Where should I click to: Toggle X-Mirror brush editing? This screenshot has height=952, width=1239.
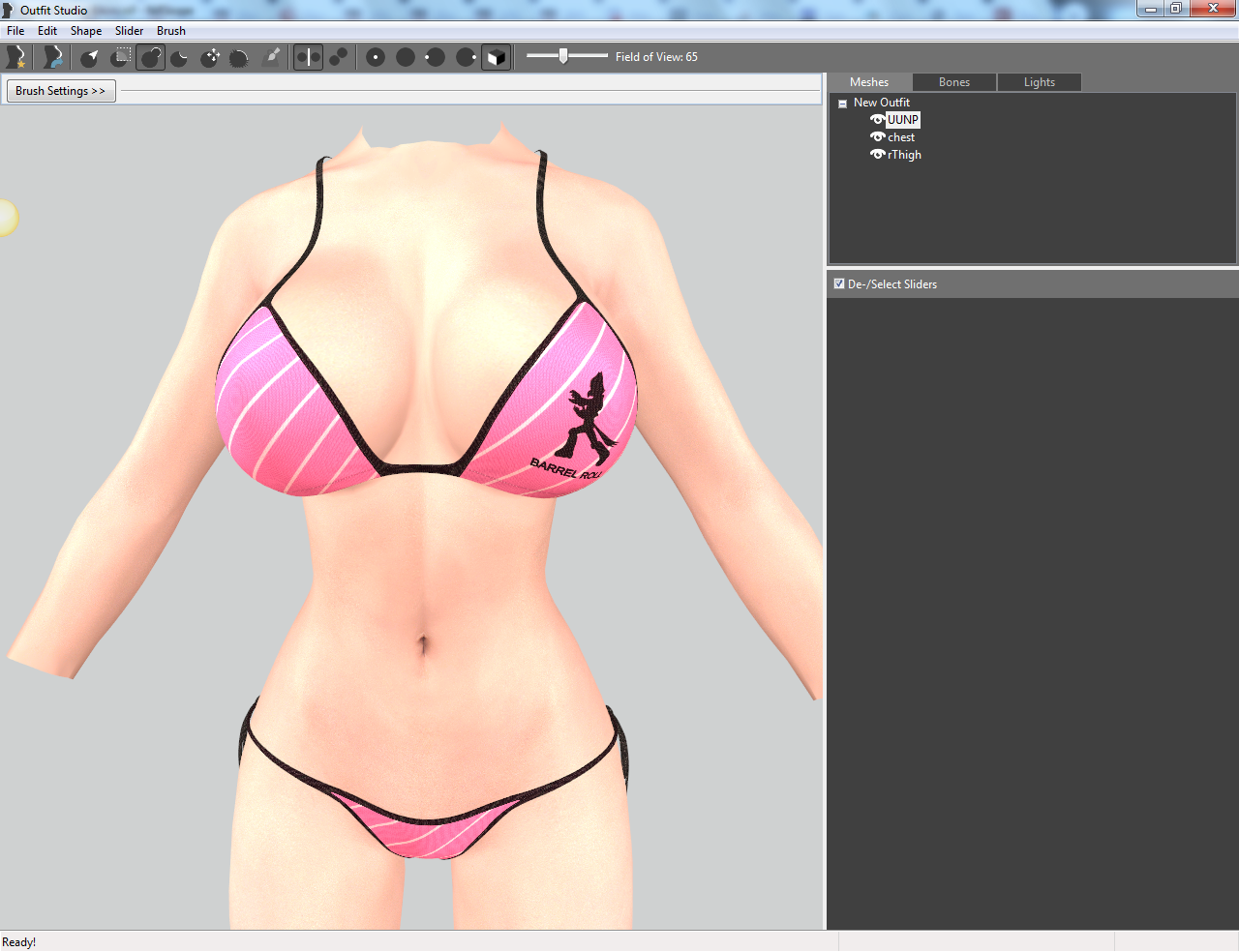pyautogui.click(x=308, y=57)
